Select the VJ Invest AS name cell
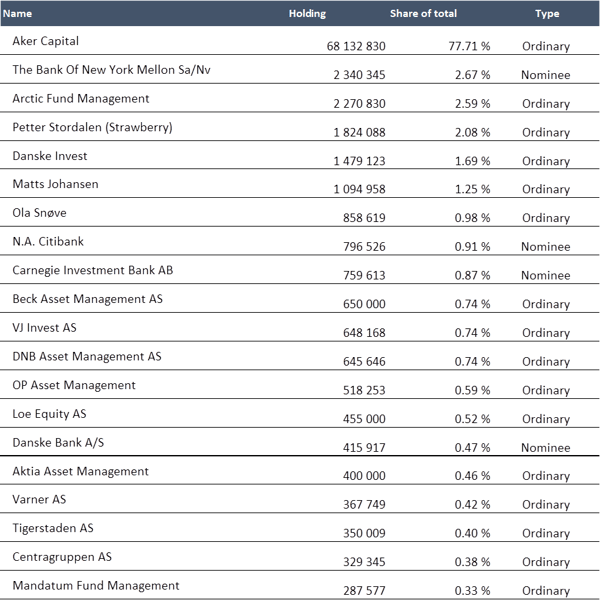This screenshot has width=600, height=600. pos(44,328)
